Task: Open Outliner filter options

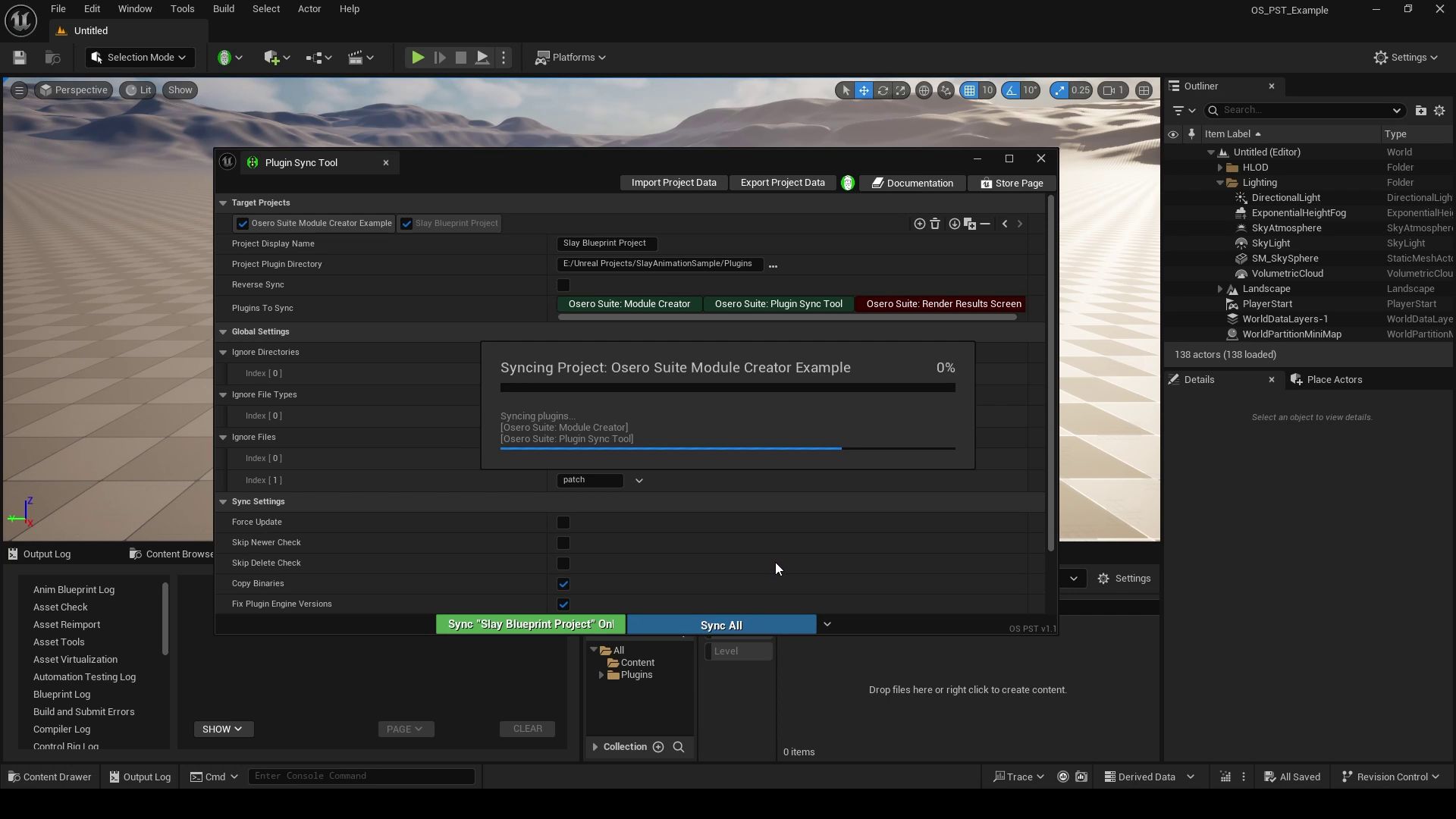Action: tap(1183, 111)
